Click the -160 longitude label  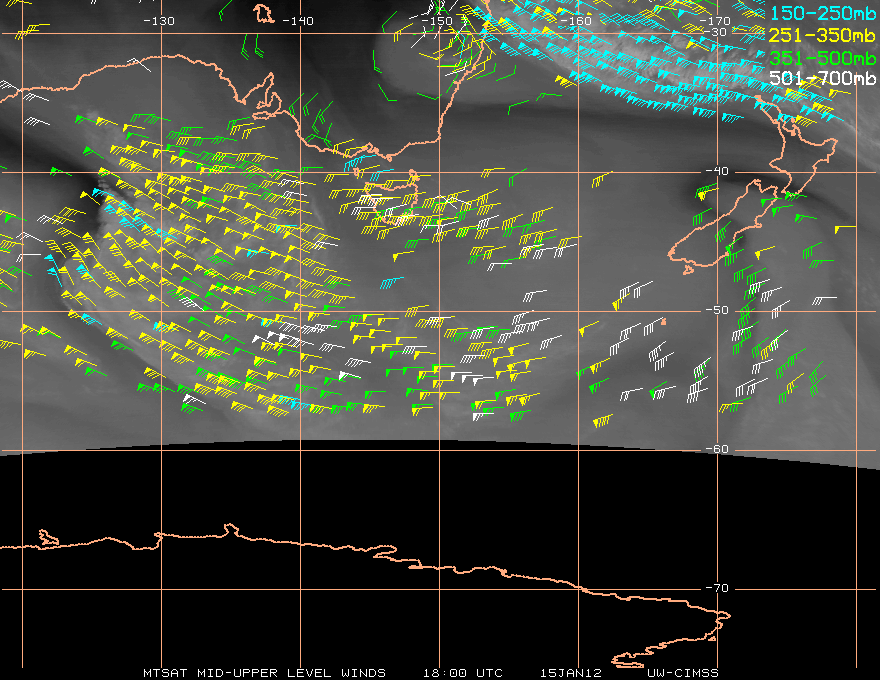point(576,21)
